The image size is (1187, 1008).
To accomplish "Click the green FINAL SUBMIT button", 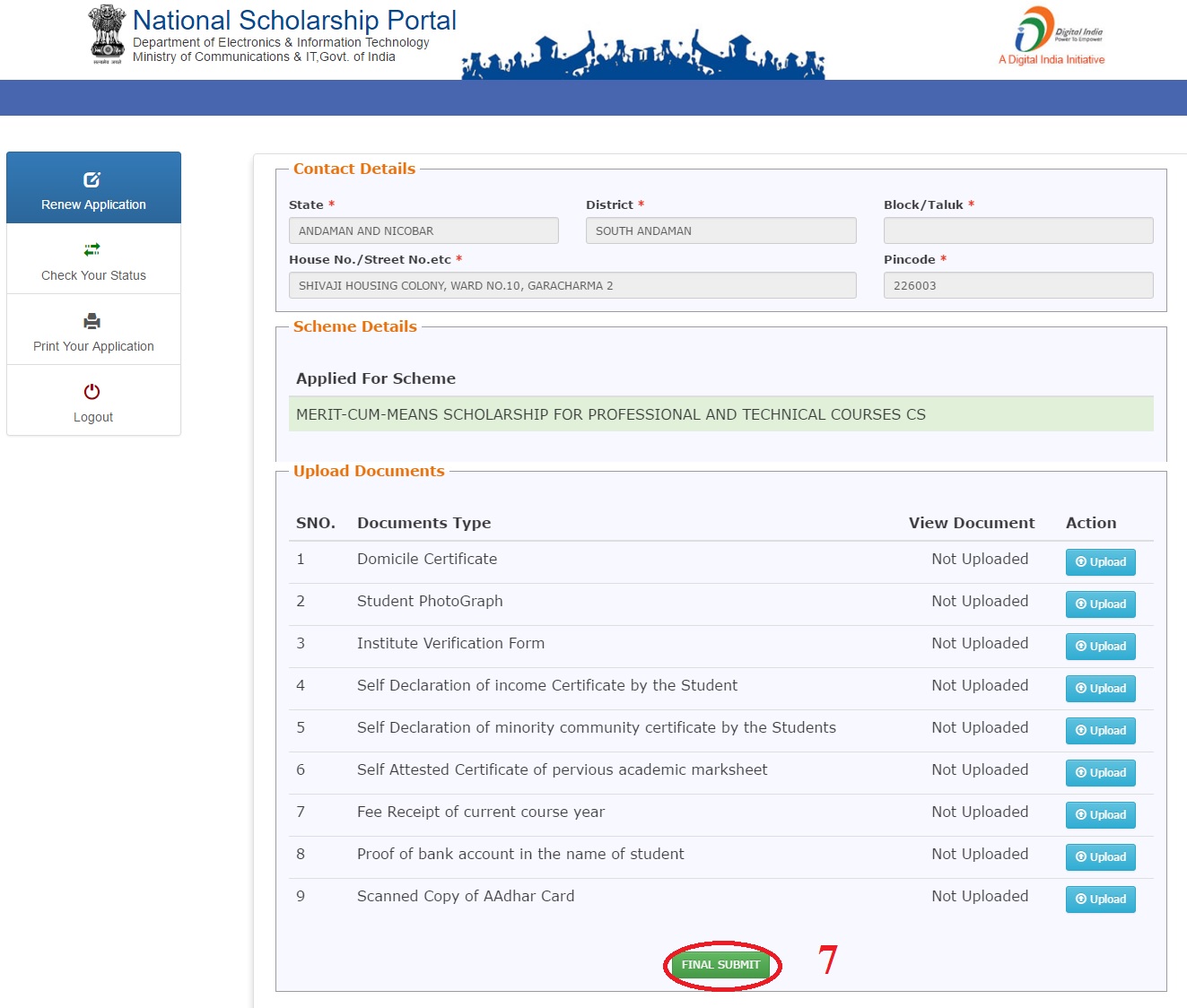I will pos(720,965).
